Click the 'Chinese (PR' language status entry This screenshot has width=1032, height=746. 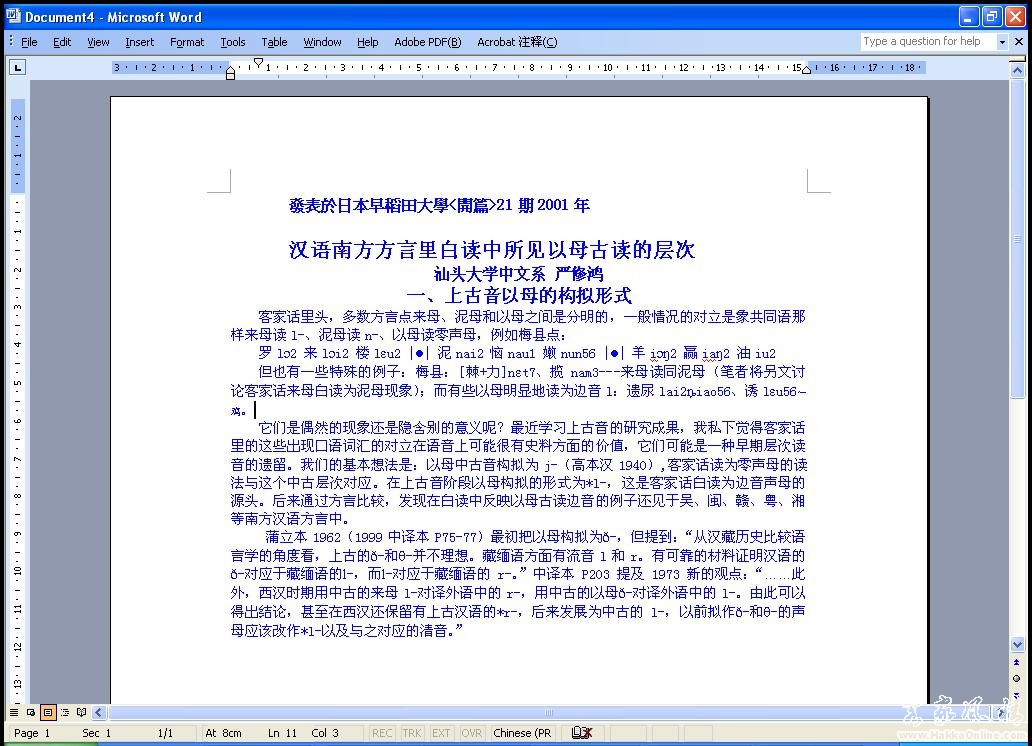click(x=523, y=733)
